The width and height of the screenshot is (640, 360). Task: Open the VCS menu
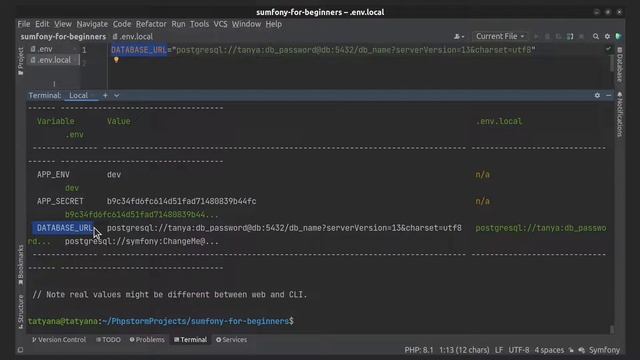(220, 24)
